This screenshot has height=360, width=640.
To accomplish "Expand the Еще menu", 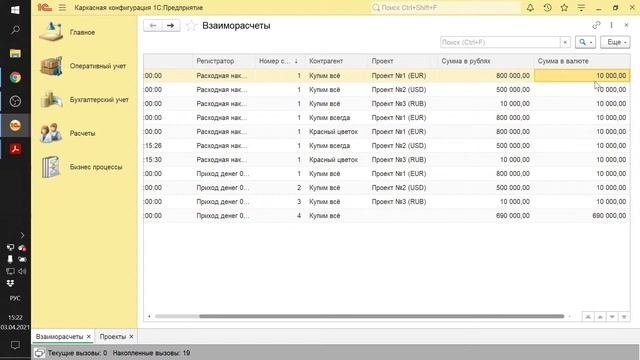I will click(615, 42).
